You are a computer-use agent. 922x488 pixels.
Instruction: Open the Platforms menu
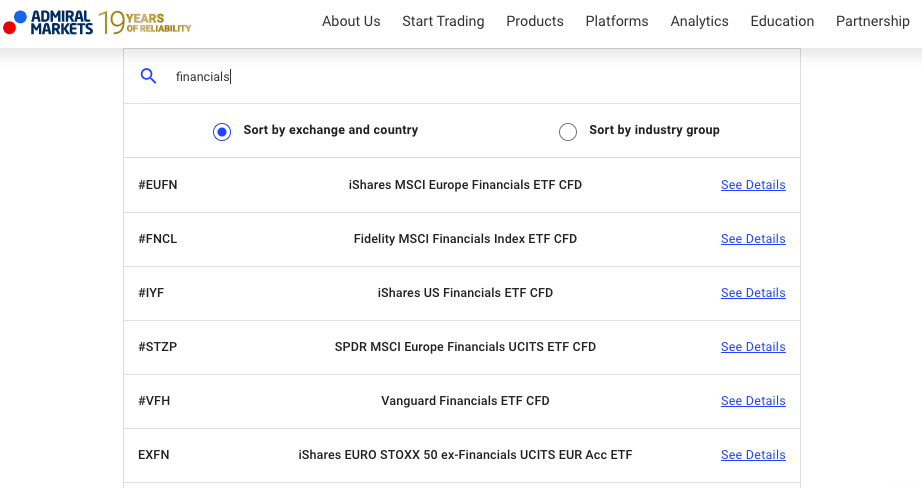[617, 21]
